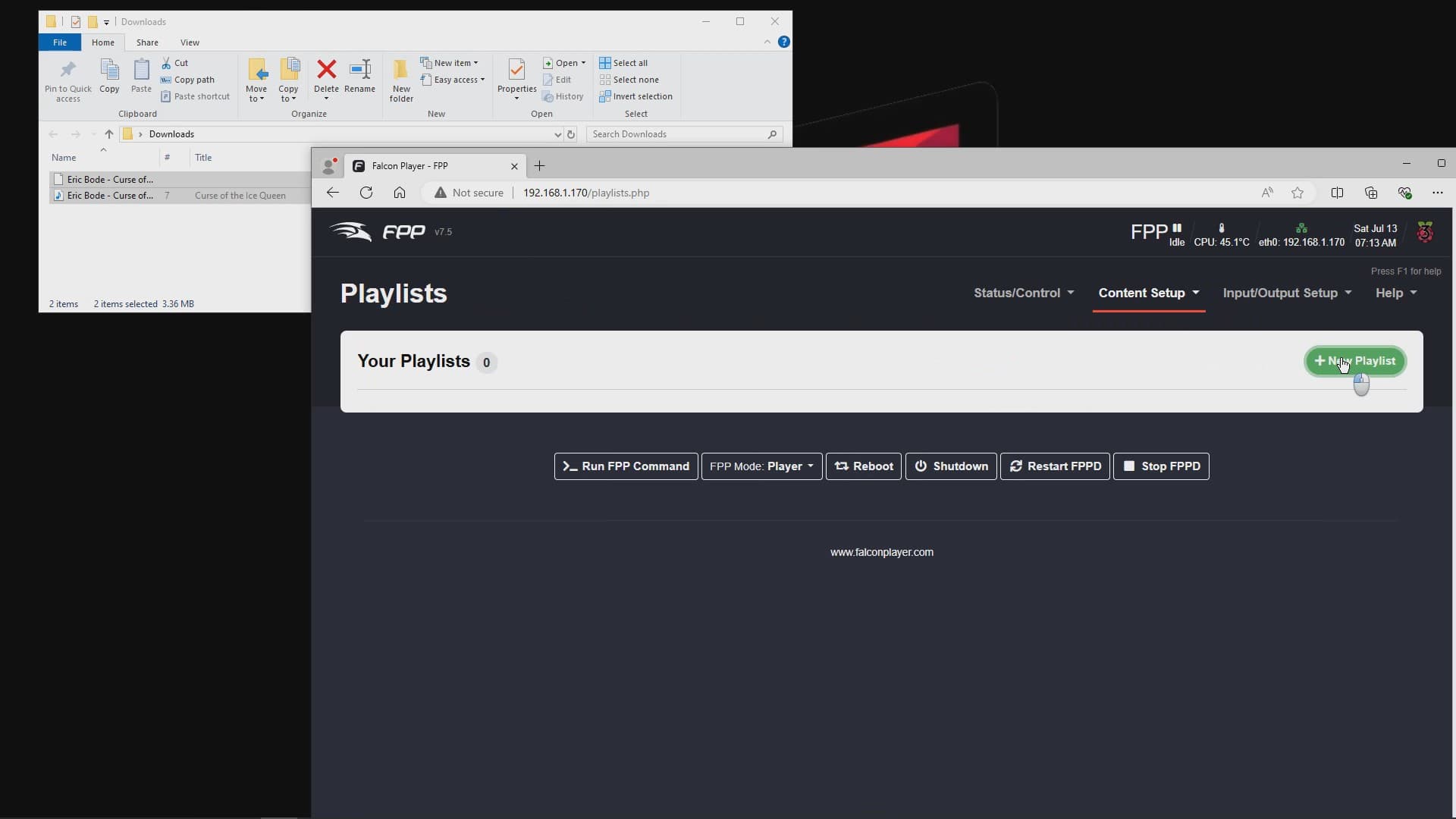The height and width of the screenshot is (819, 1456).
Task: Expand the Explorer address bar history dropdown
Action: click(x=557, y=134)
